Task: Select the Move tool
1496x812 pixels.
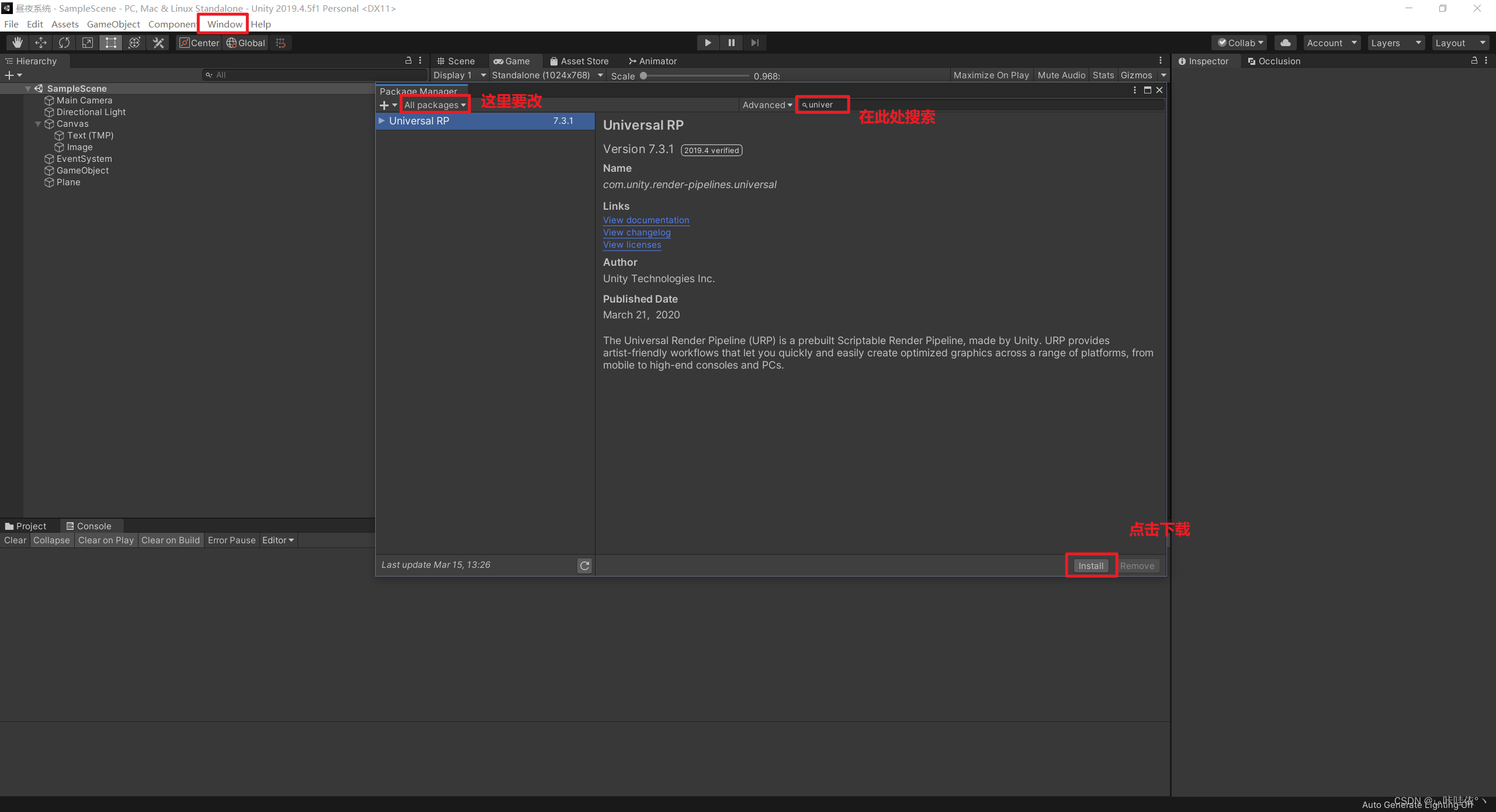Action: click(41, 43)
